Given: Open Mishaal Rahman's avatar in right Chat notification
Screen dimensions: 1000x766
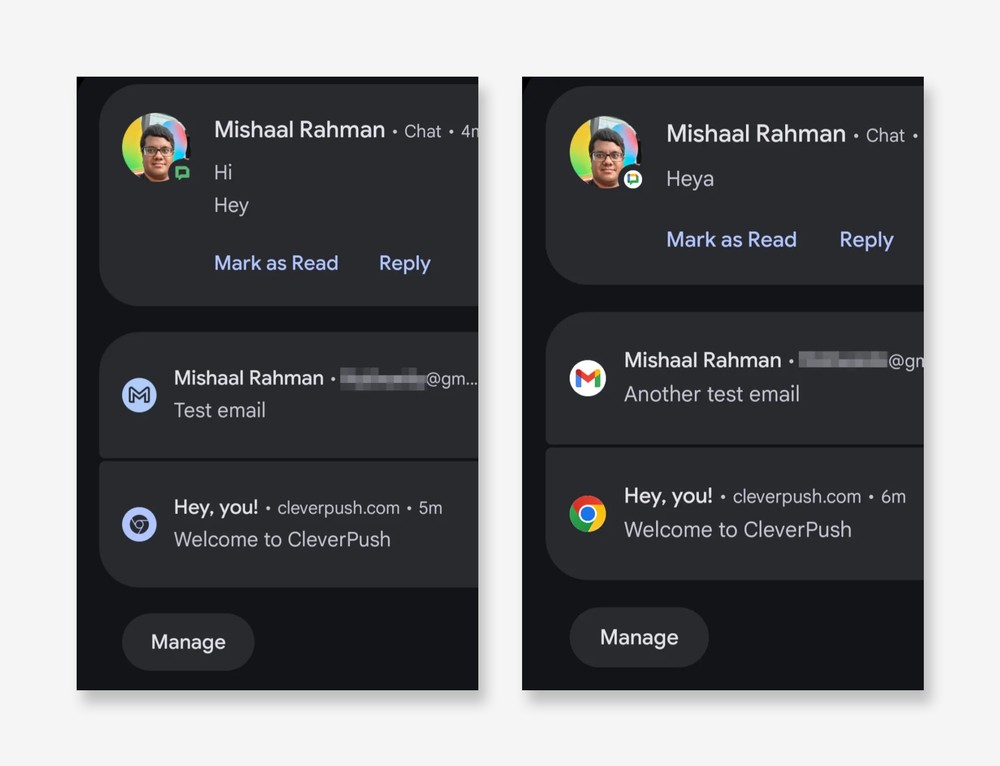Looking at the screenshot, I should click(605, 152).
